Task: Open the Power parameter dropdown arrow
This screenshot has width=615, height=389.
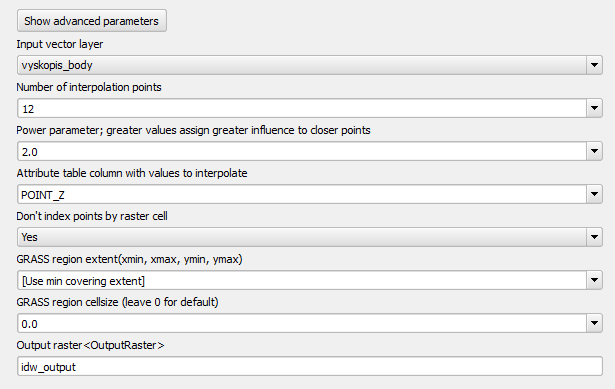Action: click(594, 151)
